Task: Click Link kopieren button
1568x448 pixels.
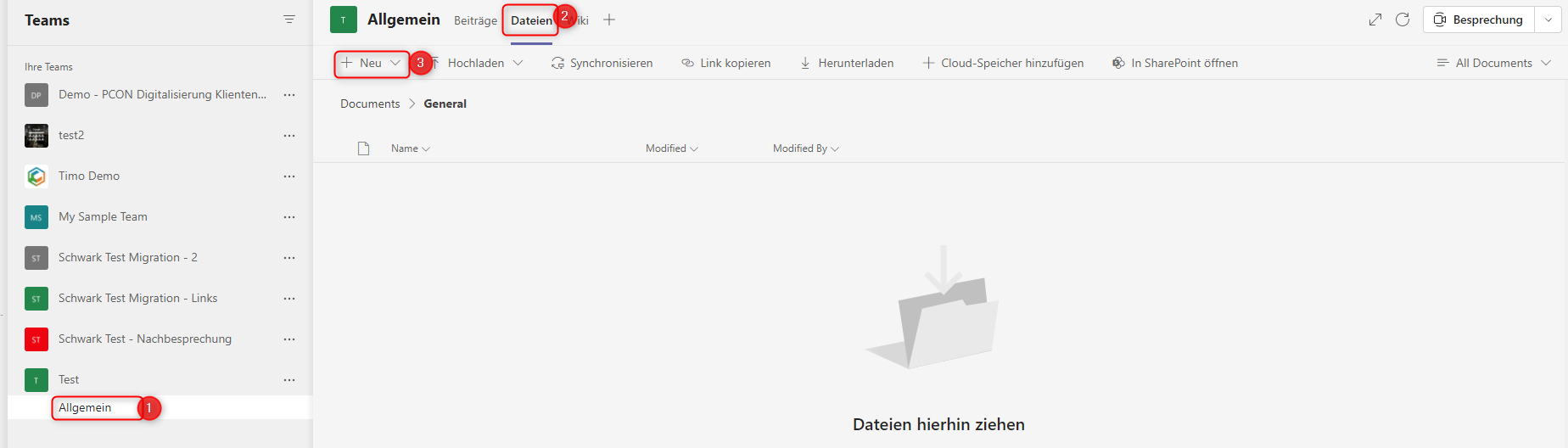Action: (726, 63)
